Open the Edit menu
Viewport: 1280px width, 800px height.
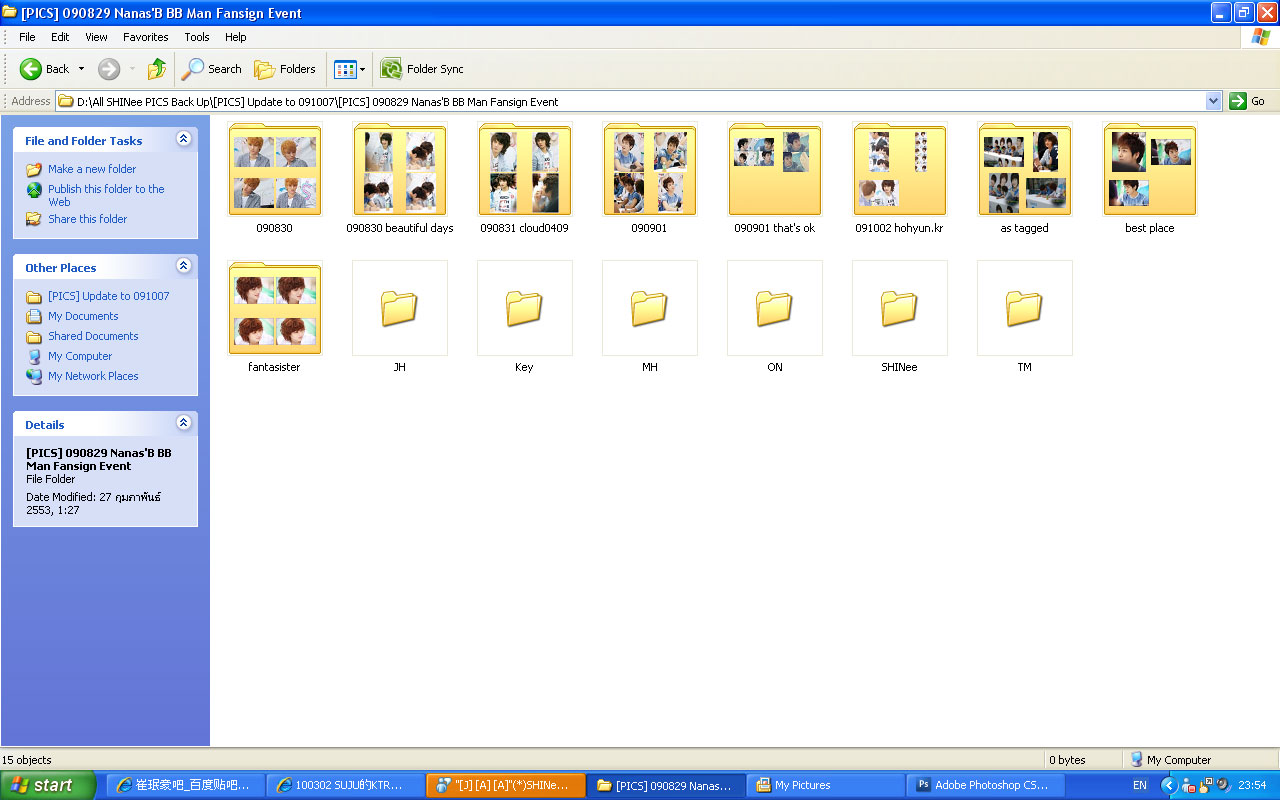coord(60,37)
